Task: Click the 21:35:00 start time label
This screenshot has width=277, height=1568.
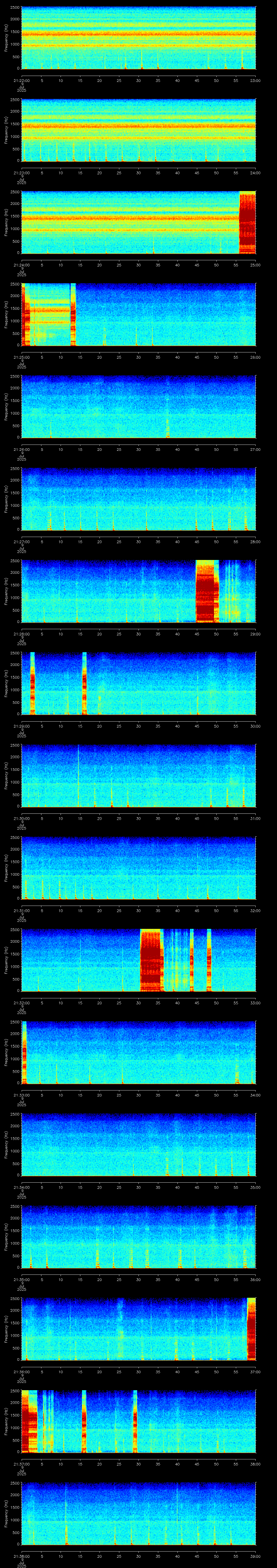Action: 21,1279
